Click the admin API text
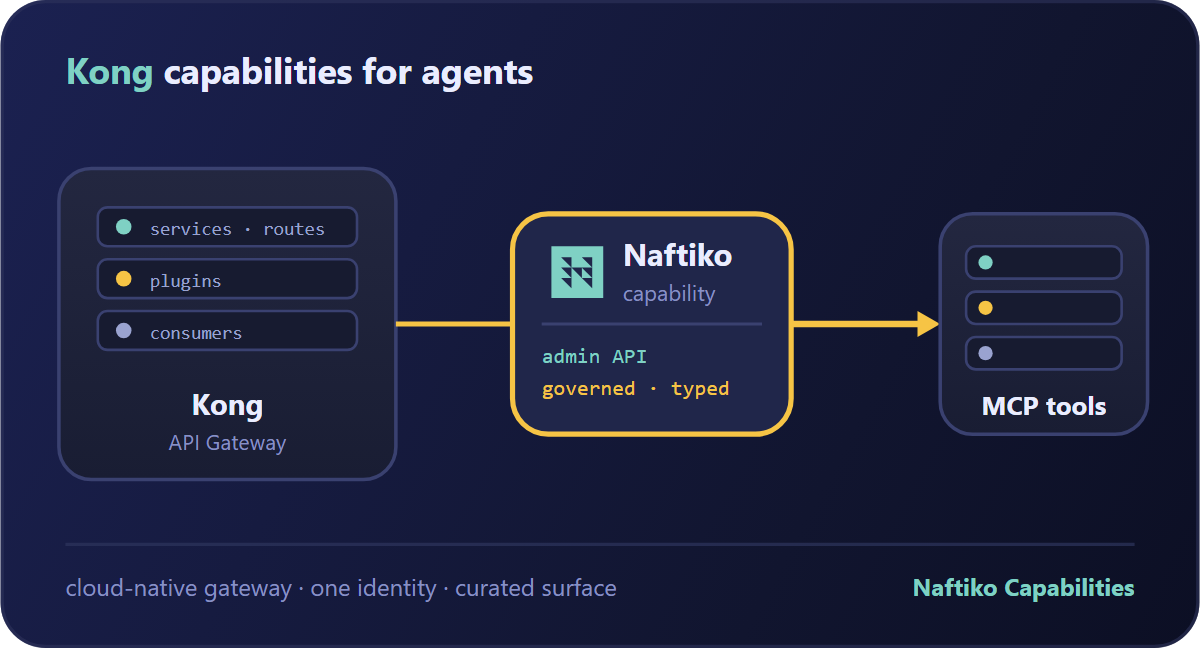Screen dimensions: 1200x648 [595, 357]
